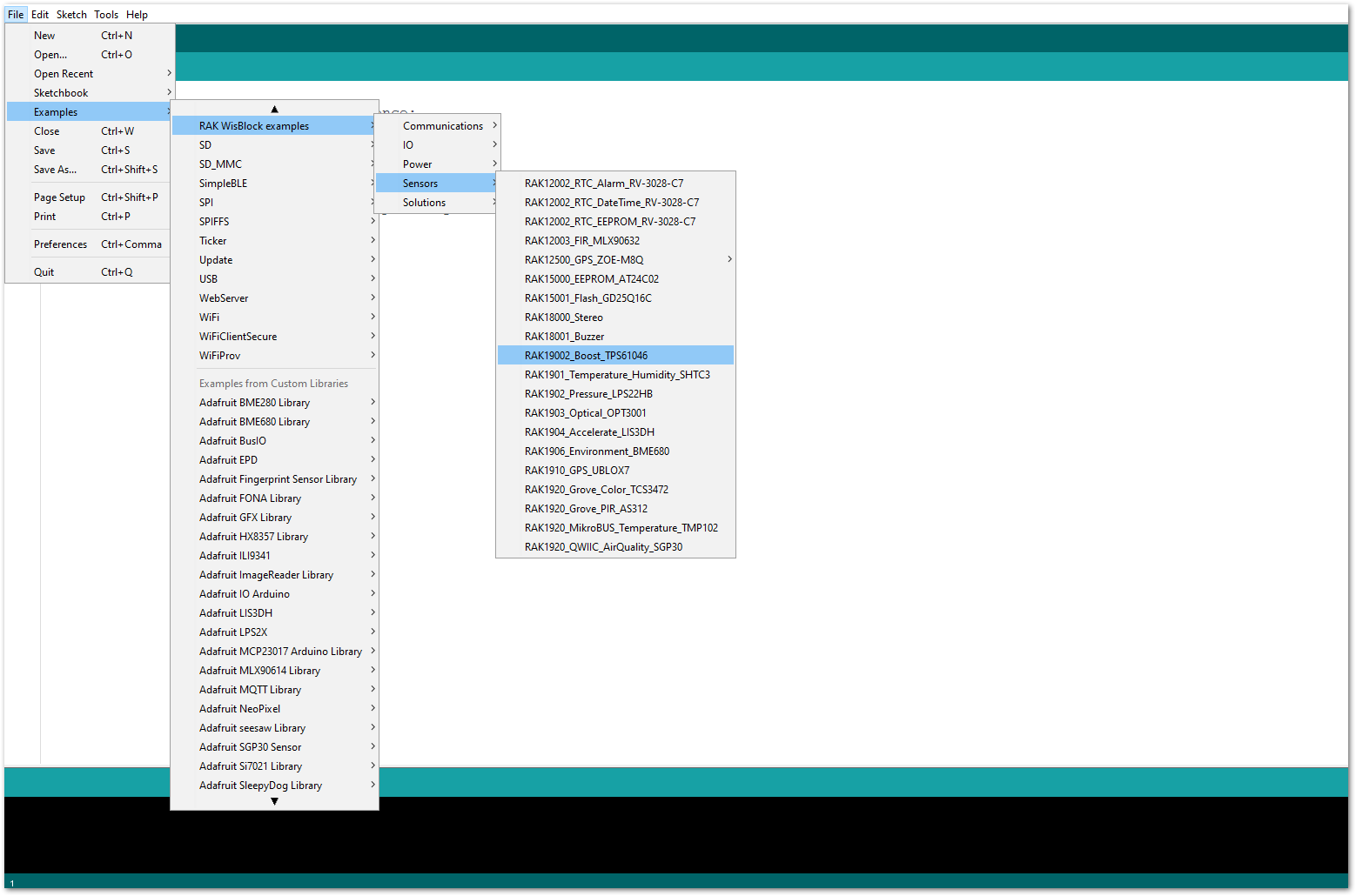Select RAK18000_Stereo example
Viewport: 1356px width, 896px height.
pyautogui.click(x=615, y=318)
